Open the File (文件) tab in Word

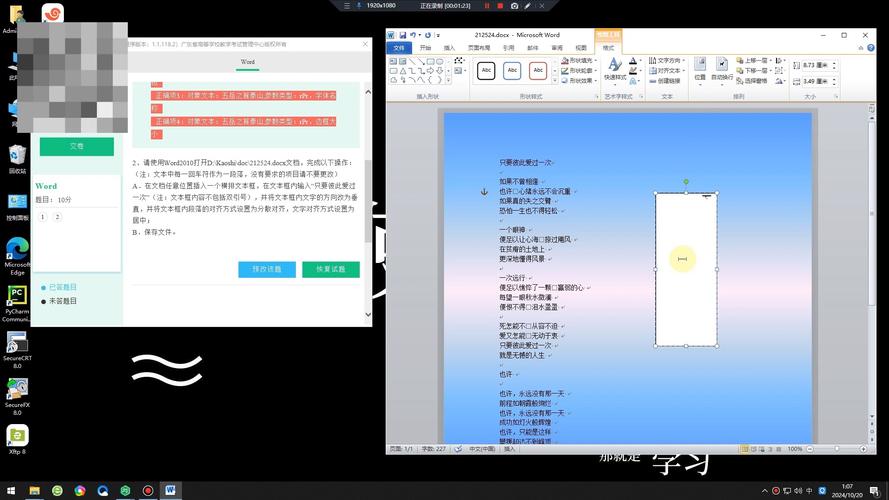[x=399, y=47]
